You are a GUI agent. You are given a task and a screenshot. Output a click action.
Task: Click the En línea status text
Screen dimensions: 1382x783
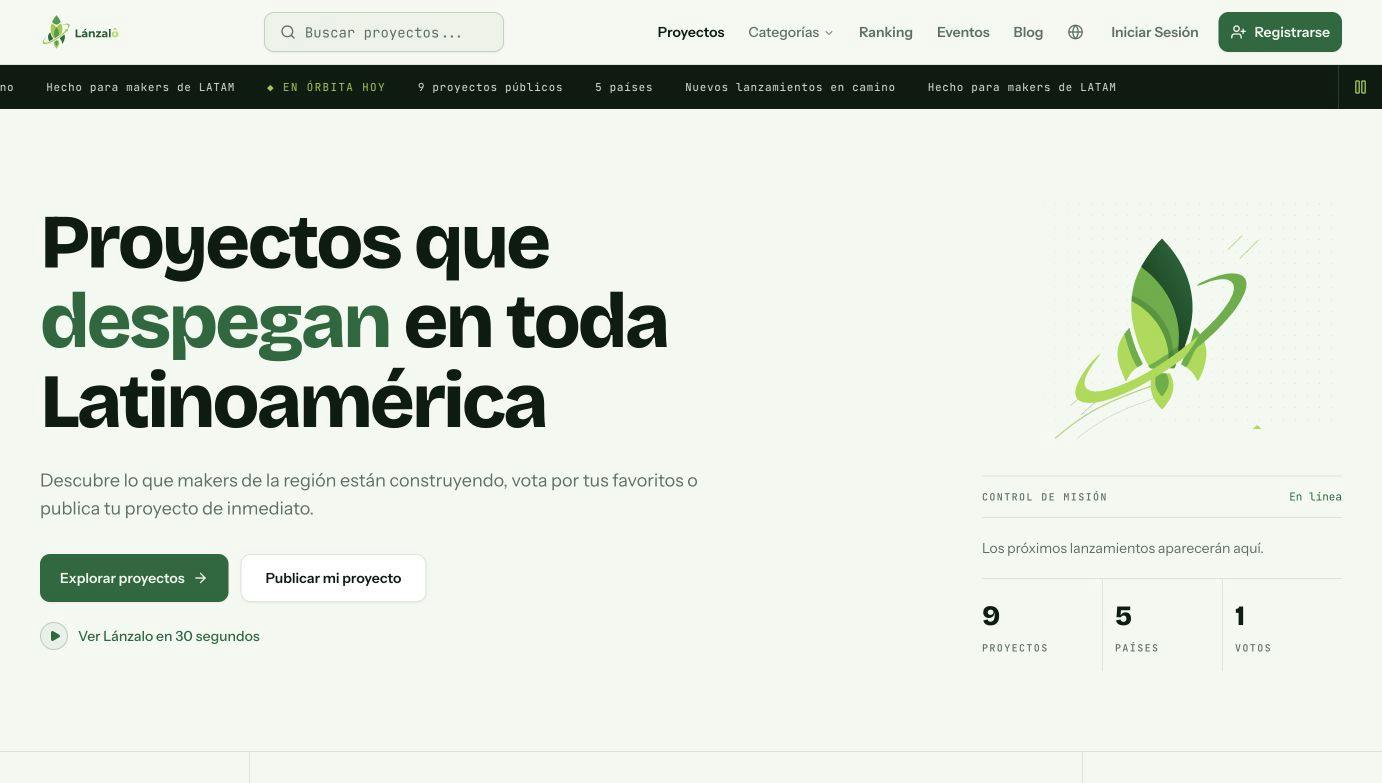[1315, 497]
